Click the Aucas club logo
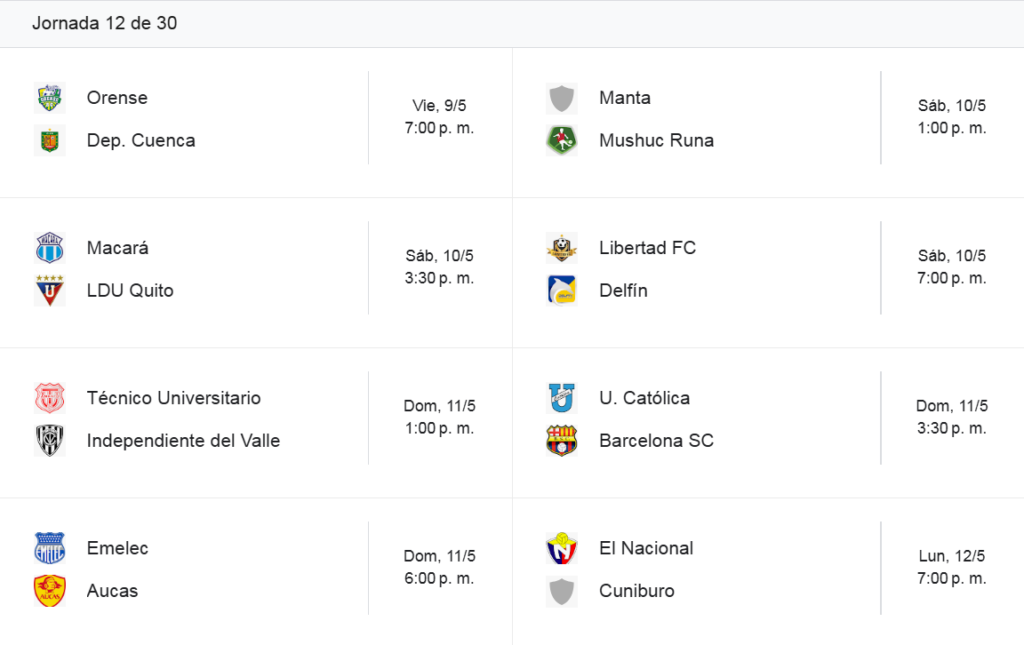Viewport: 1024px width, 645px height. (x=50, y=591)
